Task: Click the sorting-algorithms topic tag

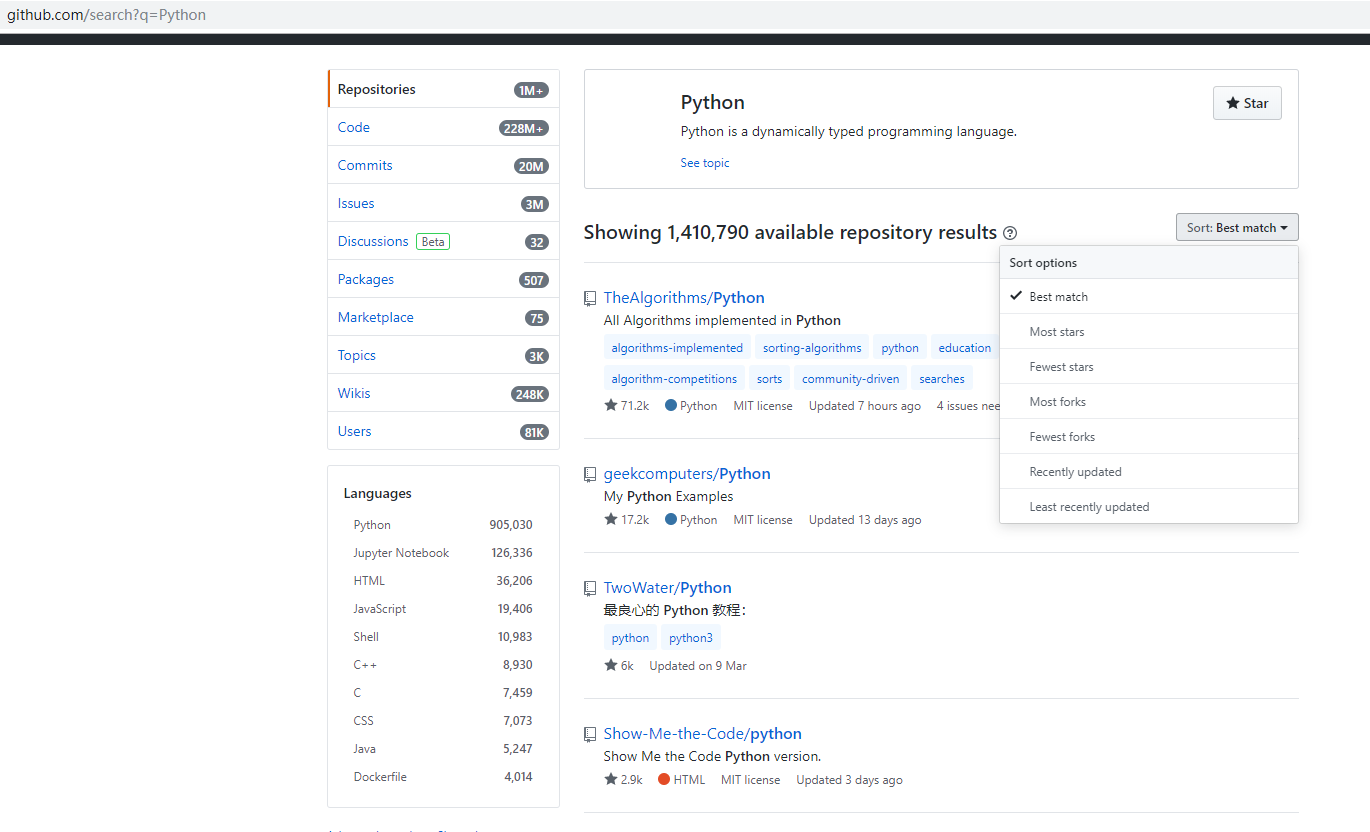Action: coord(812,348)
